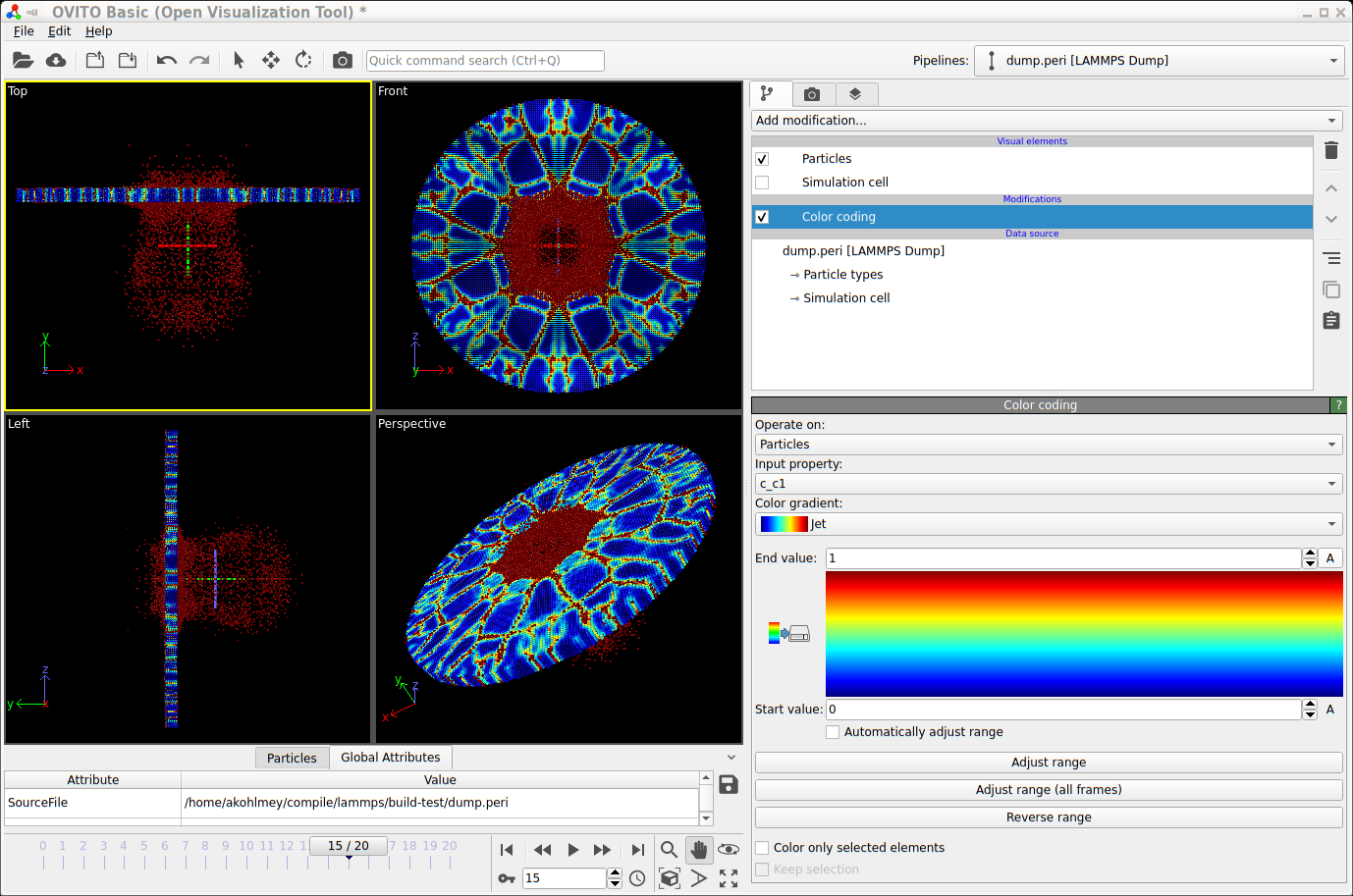Viewport: 1353px width, 896px height.
Task: Toggle Automatically adjust range checkbox
Action: [833, 732]
